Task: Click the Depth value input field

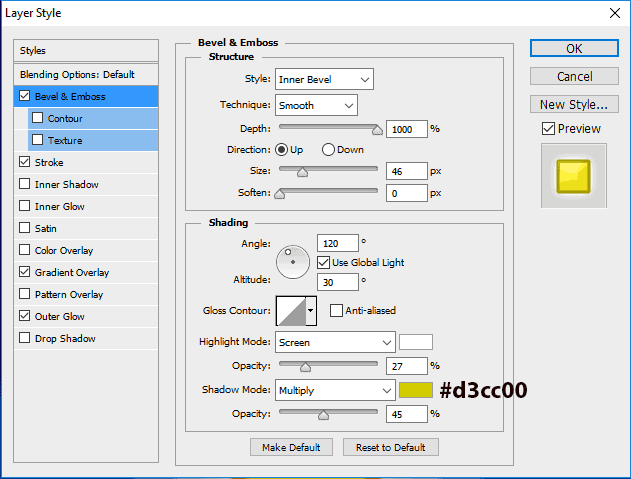Action: (x=406, y=129)
